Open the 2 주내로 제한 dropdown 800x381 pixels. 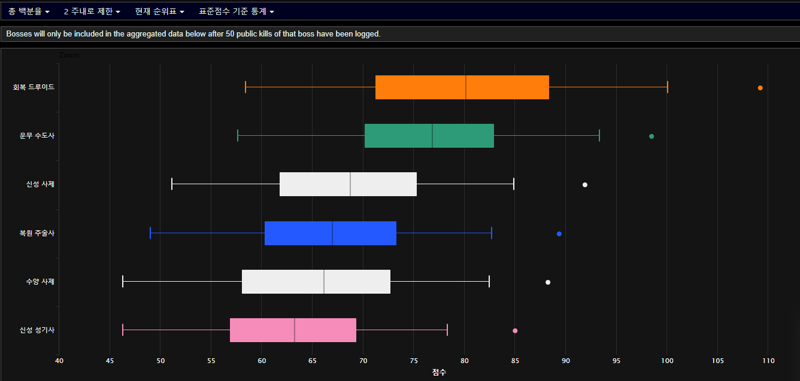pyautogui.click(x=92, y=11)
